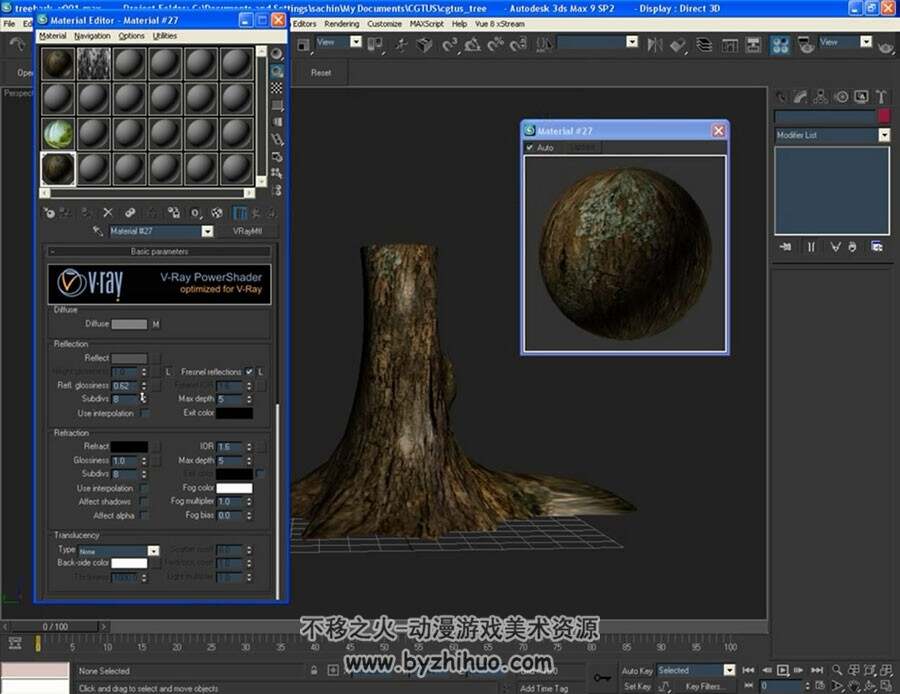
Task: Open Hierarchy tab in command panel
Action: click(821, 96)
